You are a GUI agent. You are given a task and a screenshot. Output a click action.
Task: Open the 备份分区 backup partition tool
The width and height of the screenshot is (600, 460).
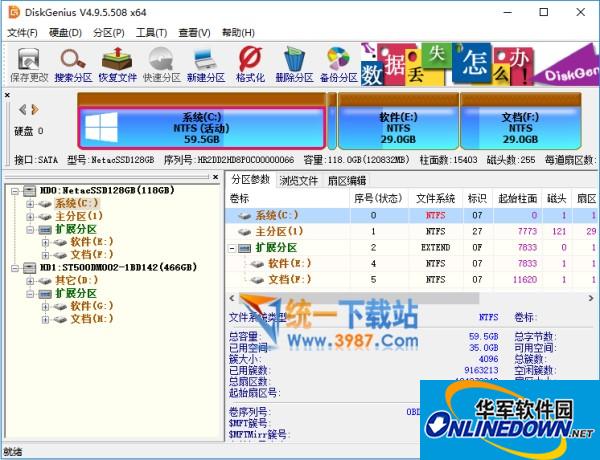click(338, 66)
